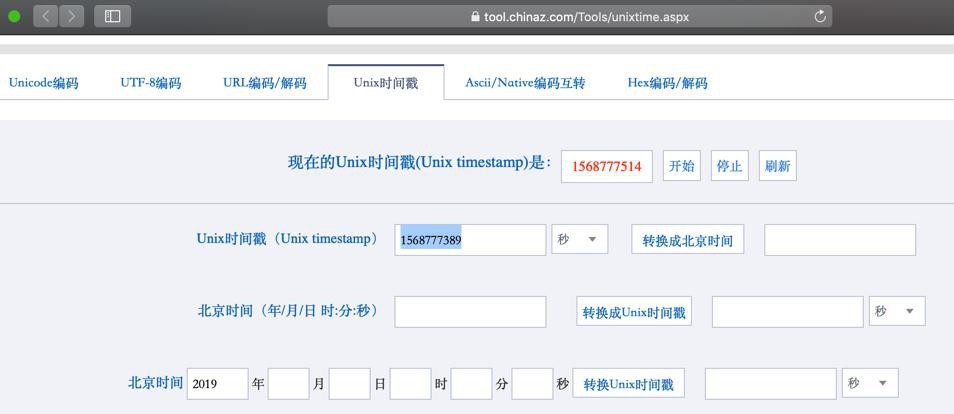This screenshot has width=954, height=414.
Task: Click the year field showing 2019
Action: 218,384
